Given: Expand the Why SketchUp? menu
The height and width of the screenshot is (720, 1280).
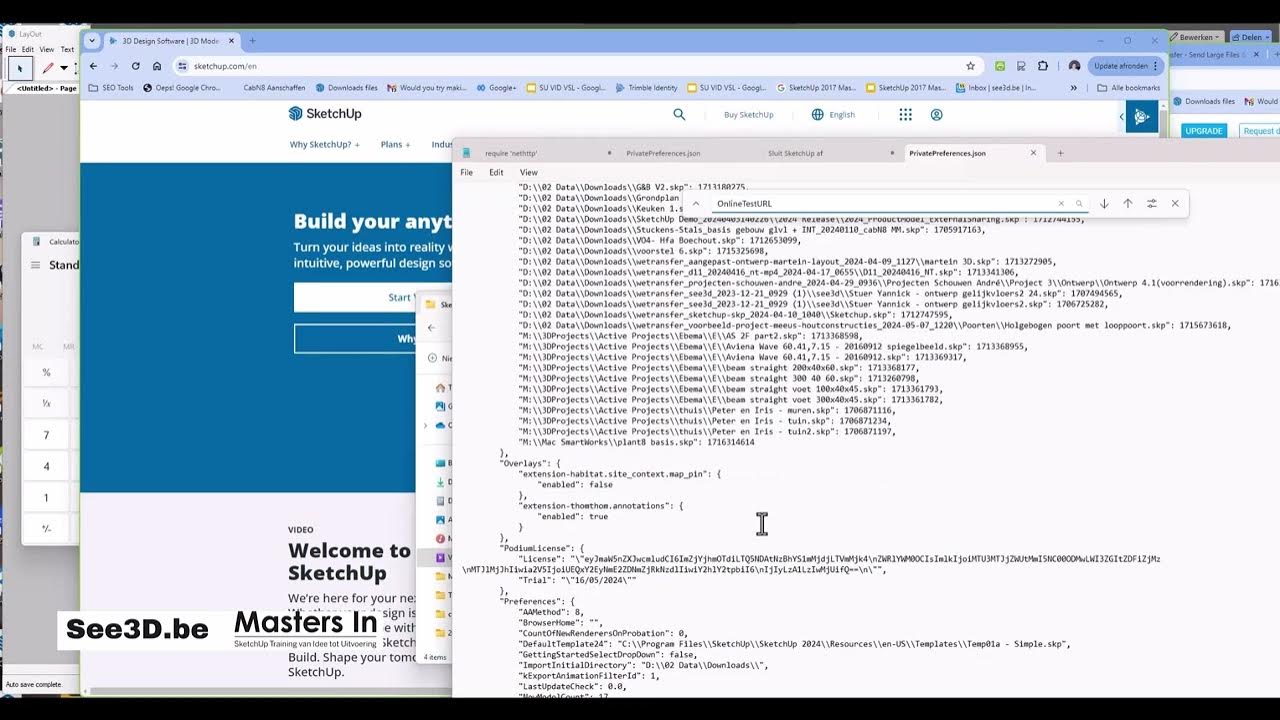Looking at the screenshot, I should tap(325, 144).
